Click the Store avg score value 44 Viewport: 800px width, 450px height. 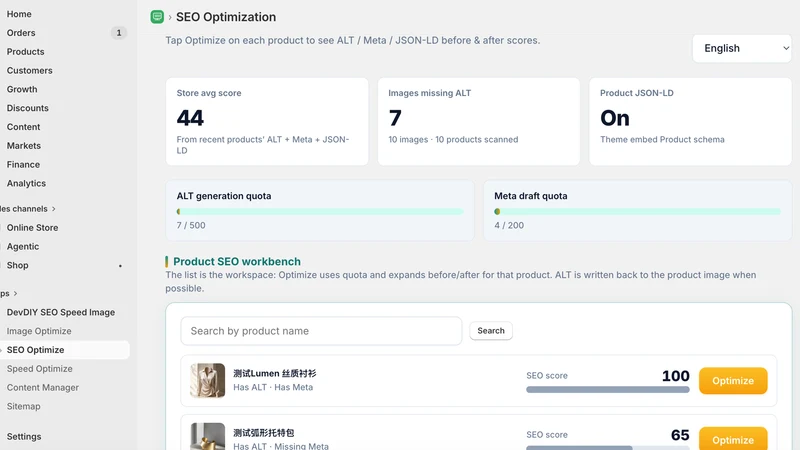tap(190, 118)
